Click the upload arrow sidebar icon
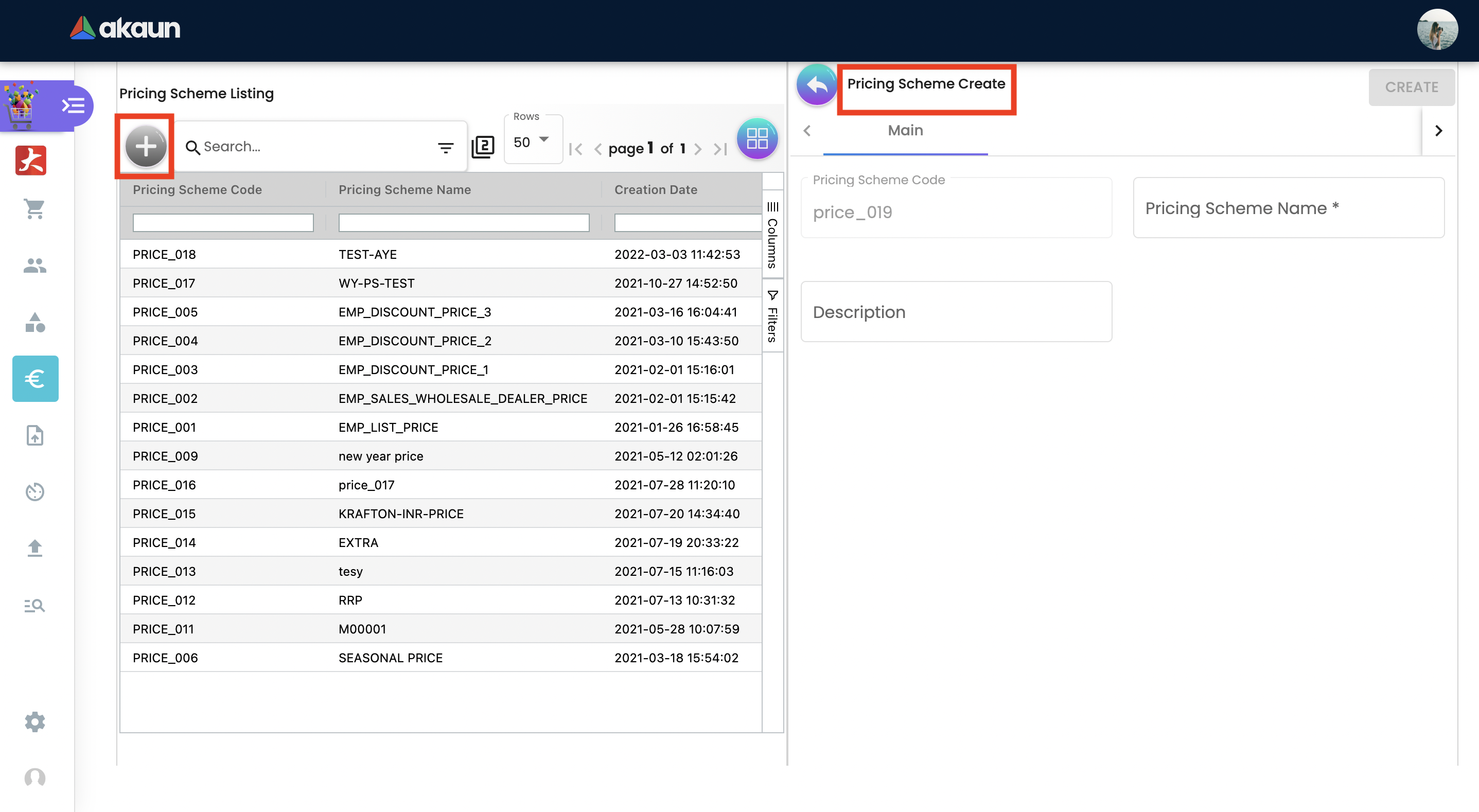The width and height of the screenshot is (1479, 812). tap(34, 549)
